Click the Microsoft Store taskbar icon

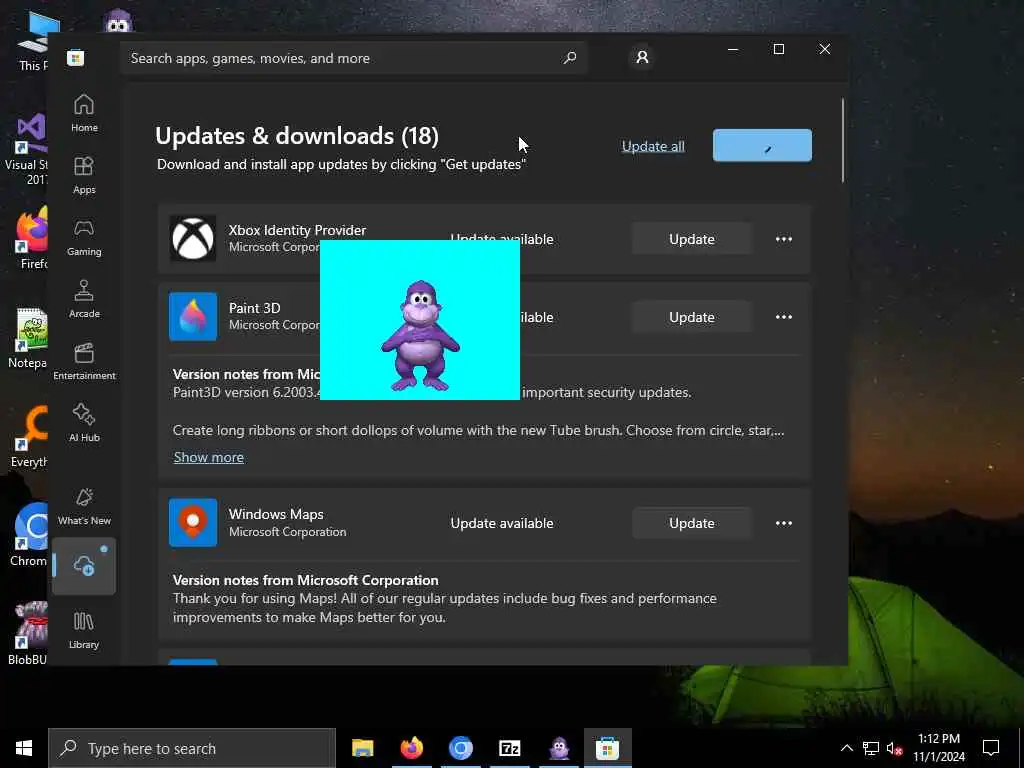(607, 748)
